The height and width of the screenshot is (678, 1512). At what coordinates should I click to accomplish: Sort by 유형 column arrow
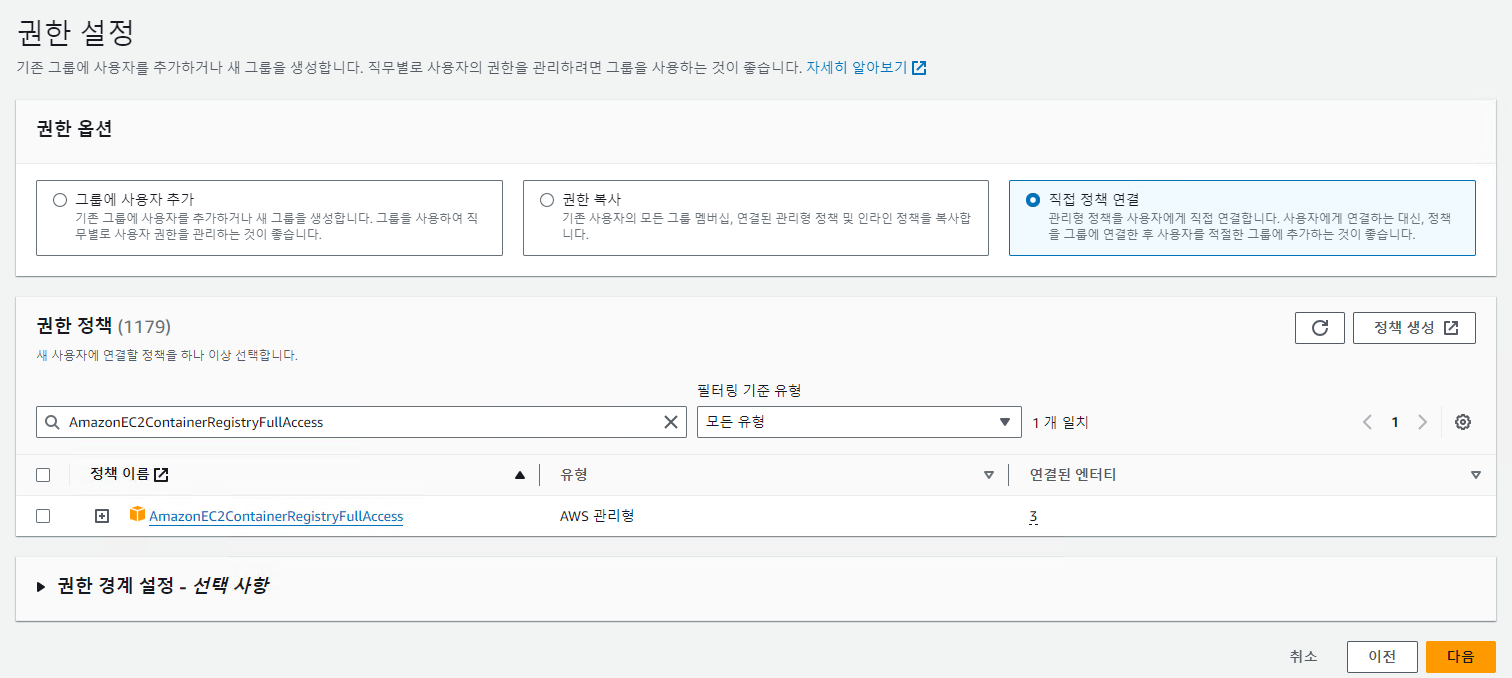pyautogui.click(x=989, y=475)
